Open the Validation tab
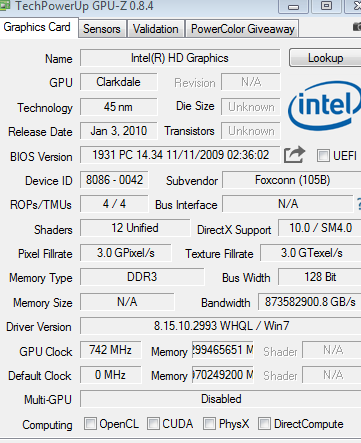 coord(156,29)
